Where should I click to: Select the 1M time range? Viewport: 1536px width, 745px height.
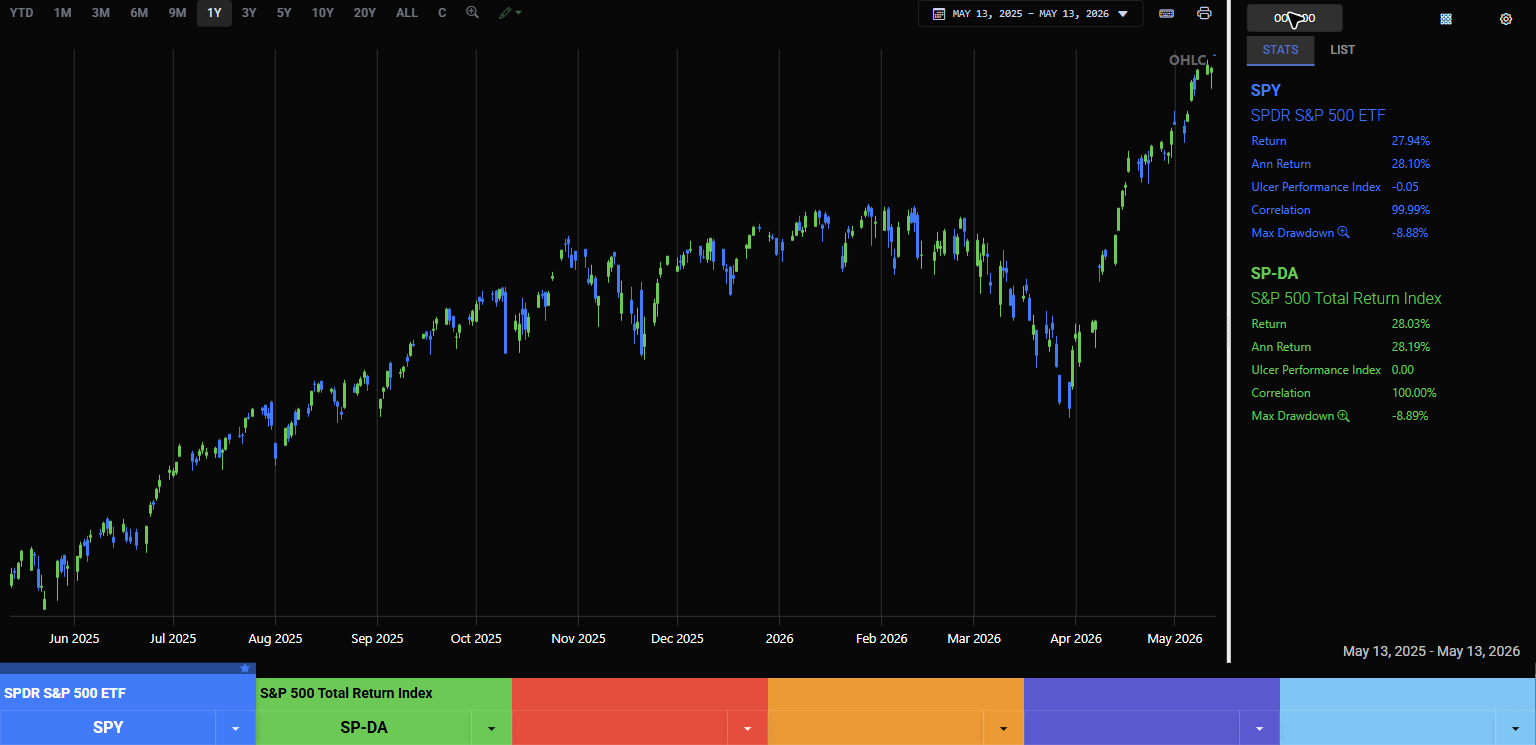62,13
